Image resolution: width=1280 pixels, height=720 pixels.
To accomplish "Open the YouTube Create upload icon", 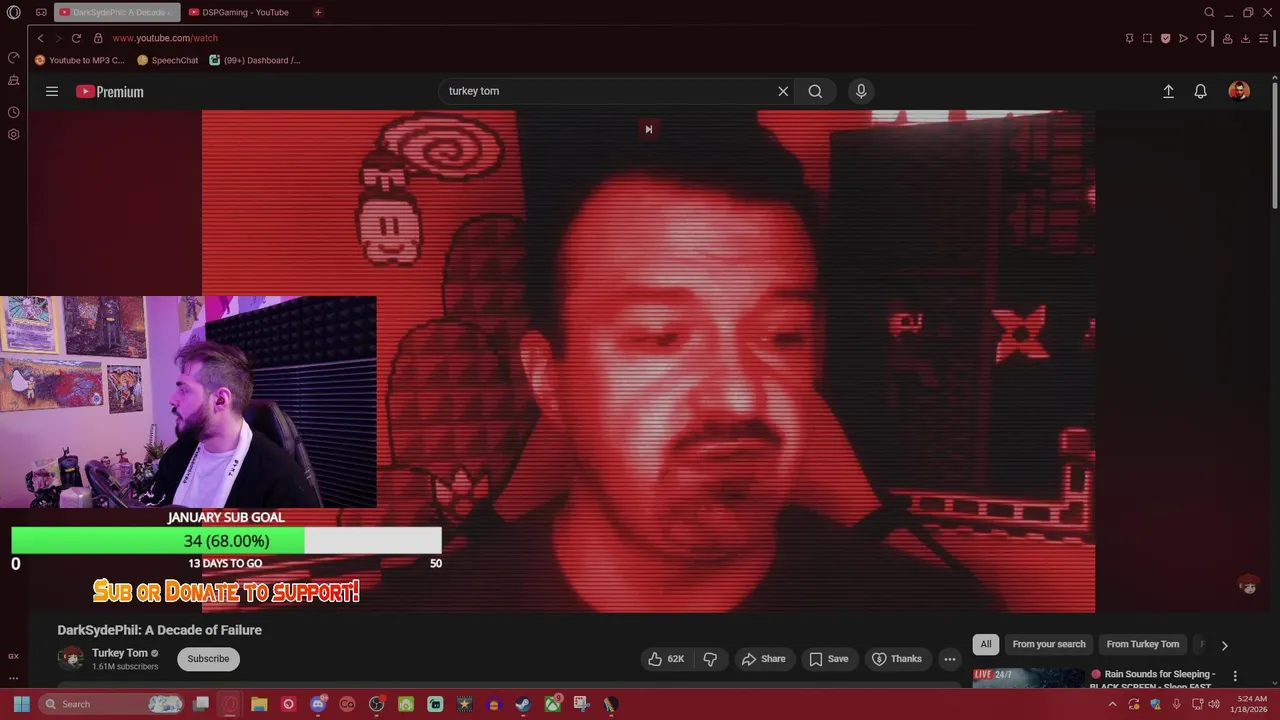I will 1168,91.
